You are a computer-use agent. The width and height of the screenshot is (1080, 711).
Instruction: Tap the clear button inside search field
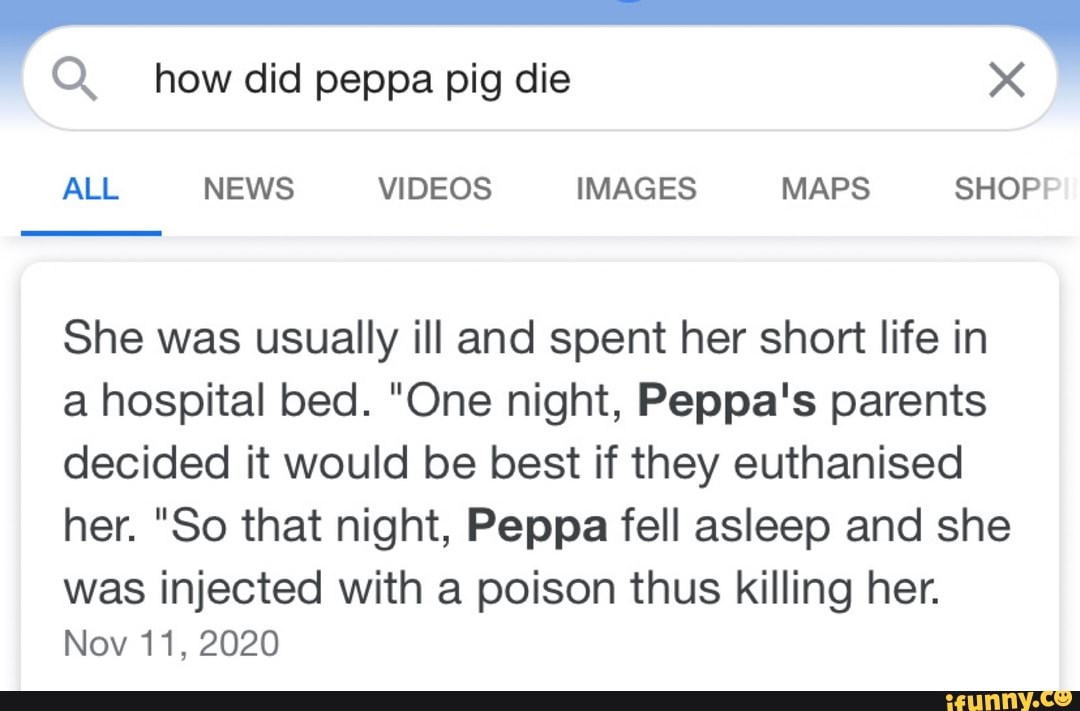[x=1006, y=77]
